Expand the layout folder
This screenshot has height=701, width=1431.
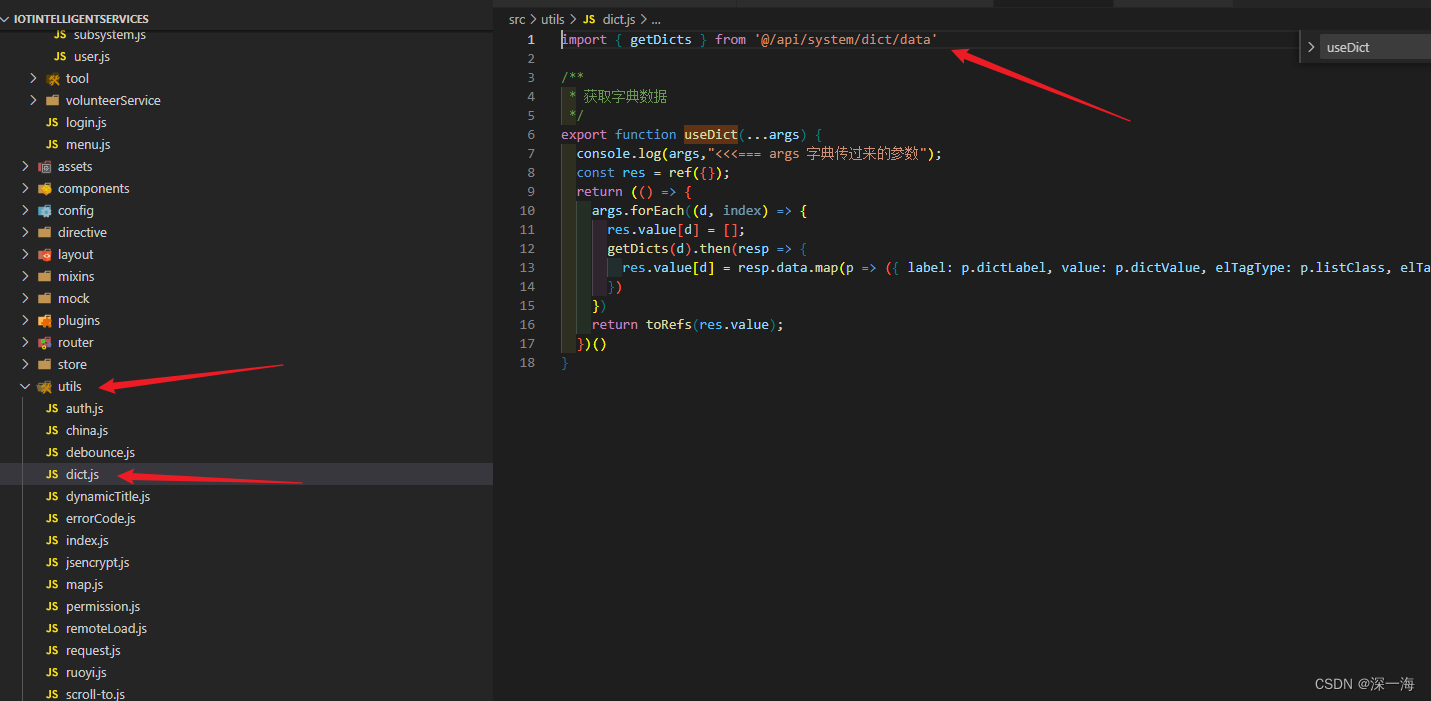point(25,254)
